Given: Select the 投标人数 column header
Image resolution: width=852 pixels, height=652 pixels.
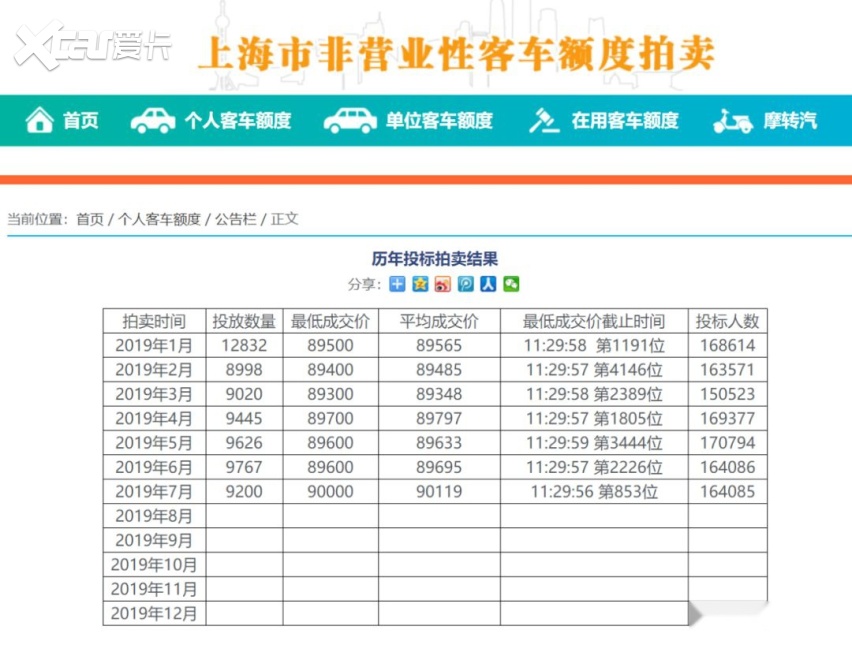Looking at the screenshot, I should click(727, 321).
